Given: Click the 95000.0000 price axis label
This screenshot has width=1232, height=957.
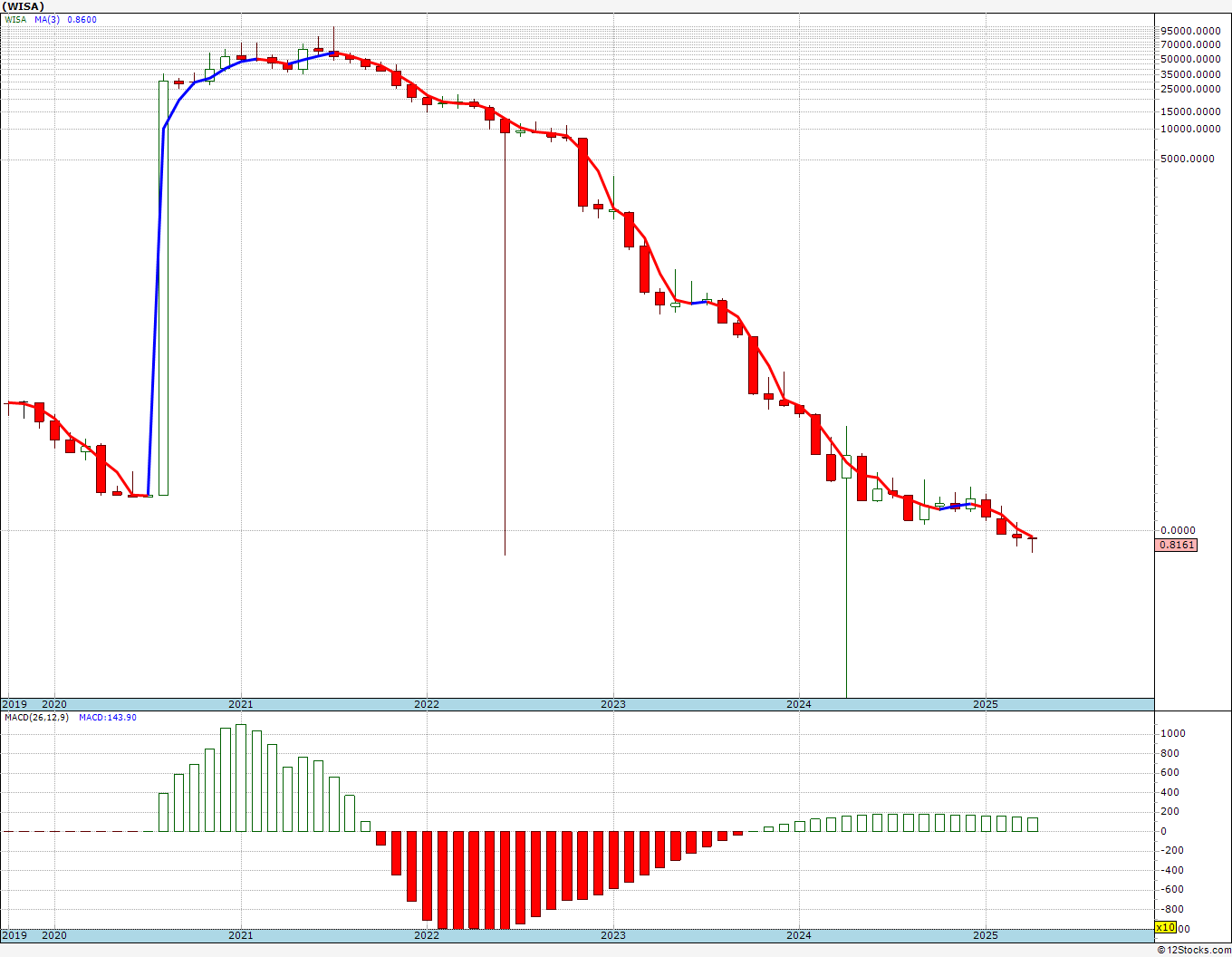Looking at the screenshot, I should (x=1189, y=30).
